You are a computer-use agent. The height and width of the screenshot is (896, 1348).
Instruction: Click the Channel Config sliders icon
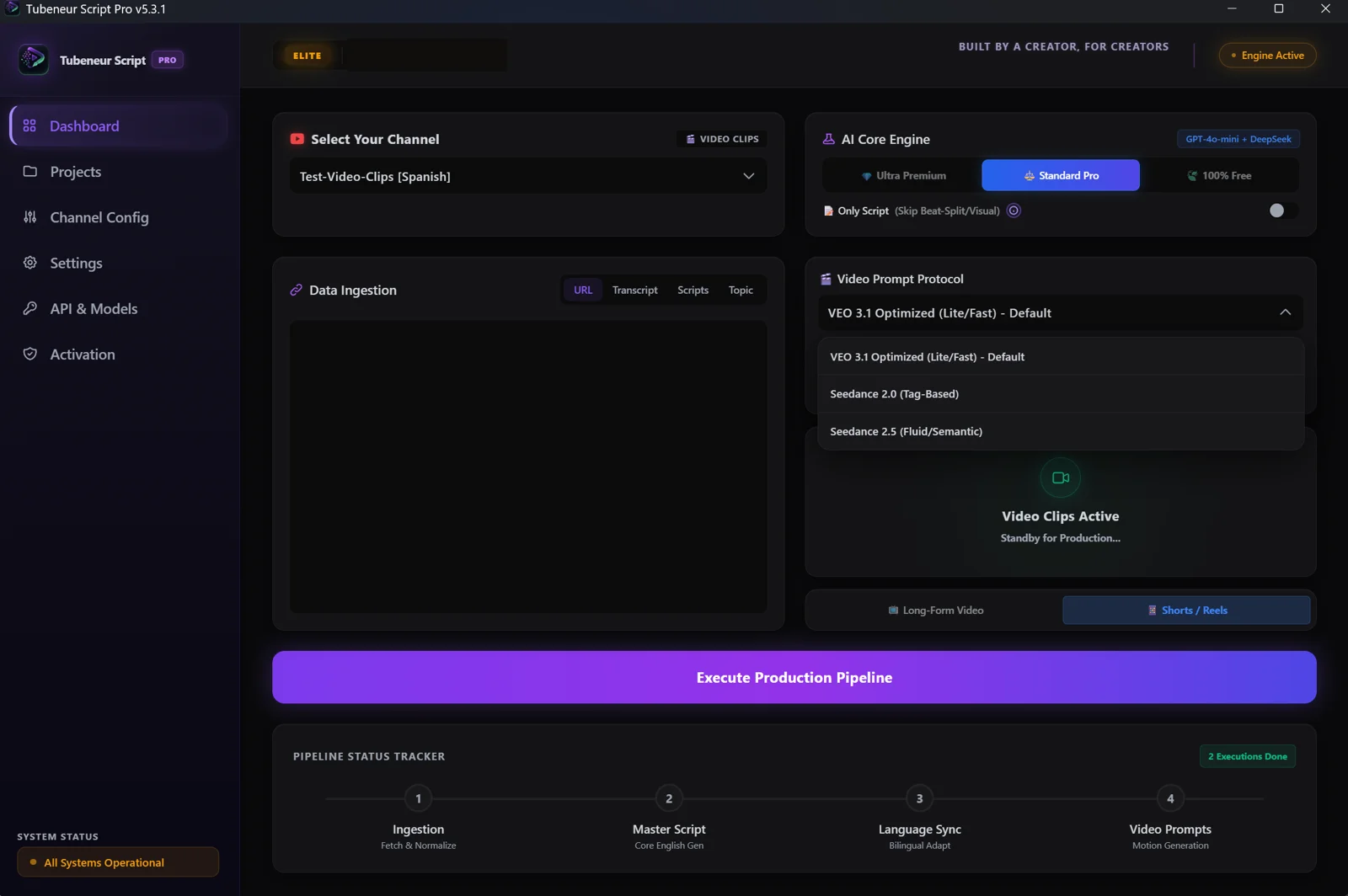tap(29, 217)
